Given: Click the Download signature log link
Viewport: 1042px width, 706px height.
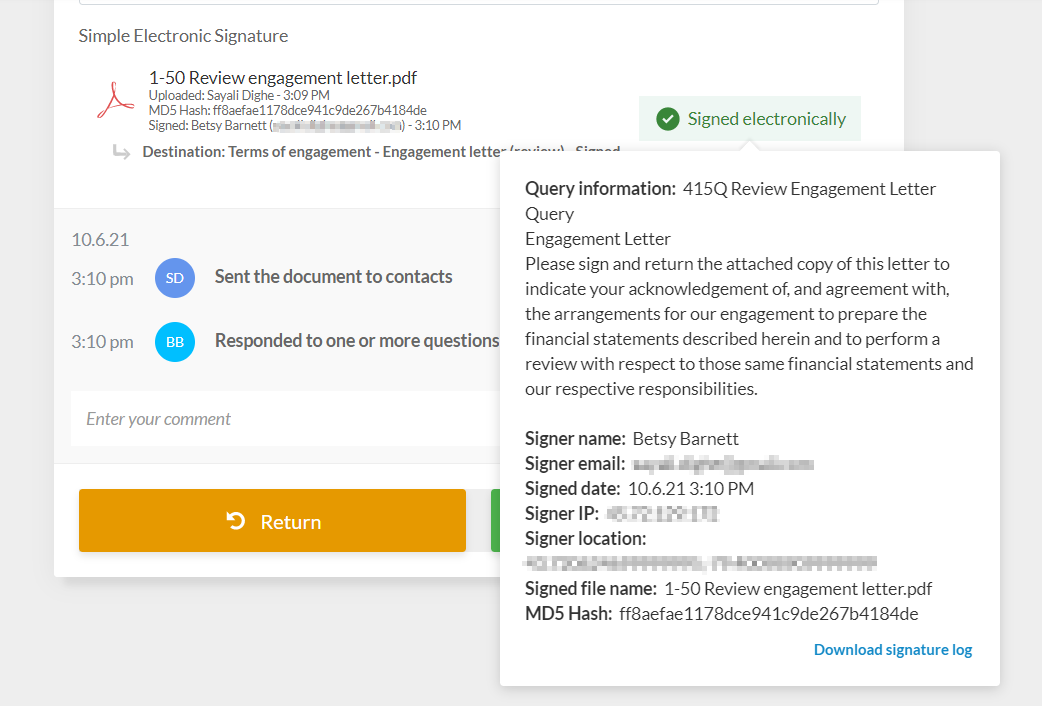Looking at the screenshot, I should [x=892, y=649].
